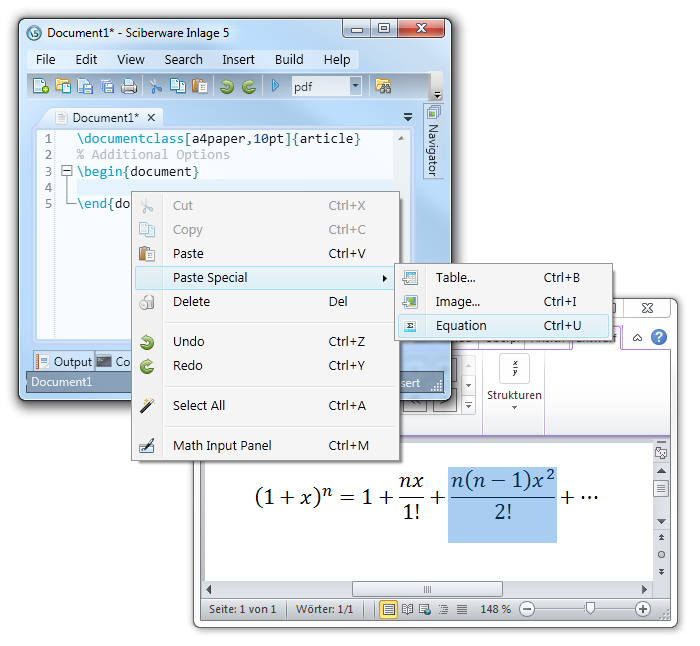Click the Print toolbar icon
Viewport: 700px width, 646px height.
129,86
